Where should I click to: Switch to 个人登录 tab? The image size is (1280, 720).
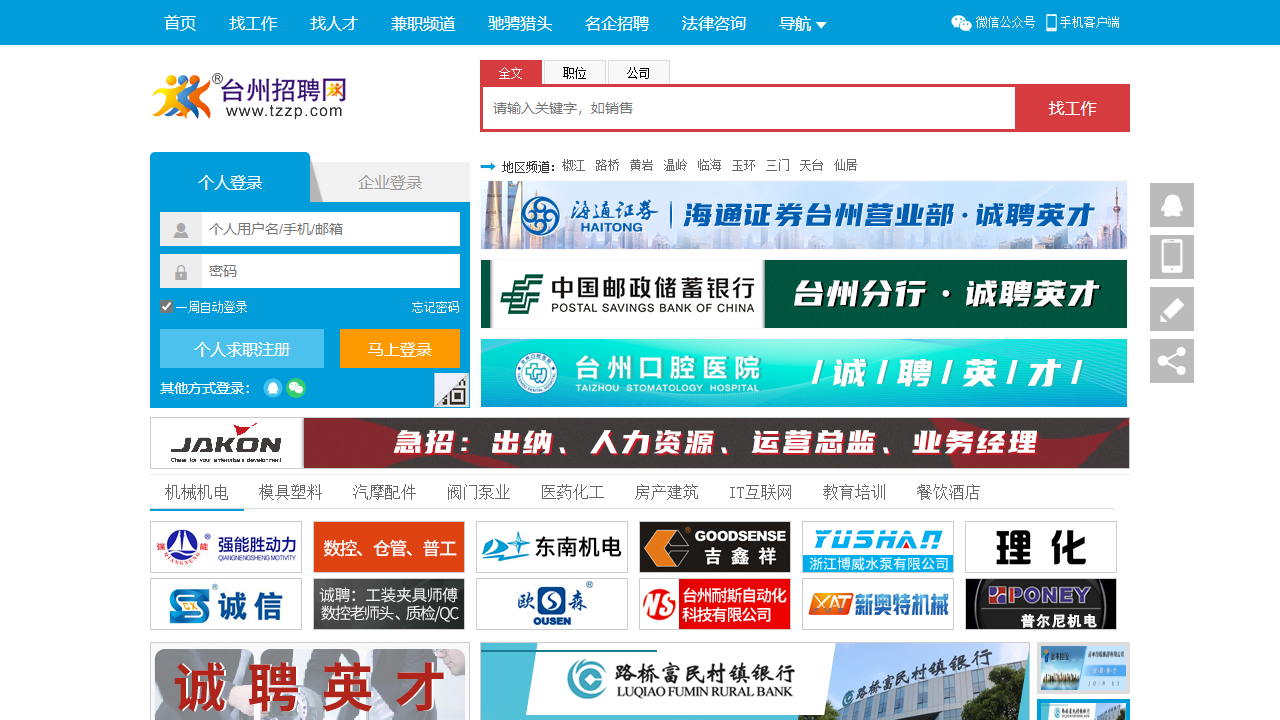[x=230, y=182]
